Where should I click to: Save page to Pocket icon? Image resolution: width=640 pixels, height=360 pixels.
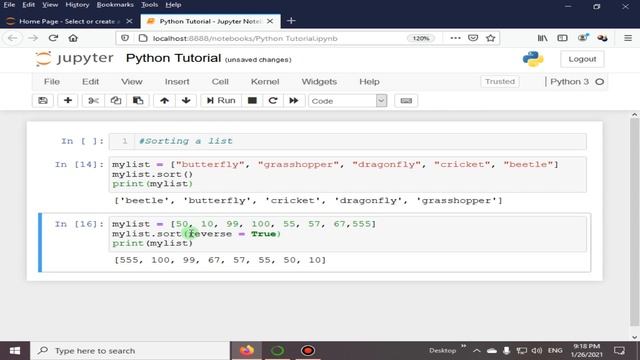click(x=473, y=38)
